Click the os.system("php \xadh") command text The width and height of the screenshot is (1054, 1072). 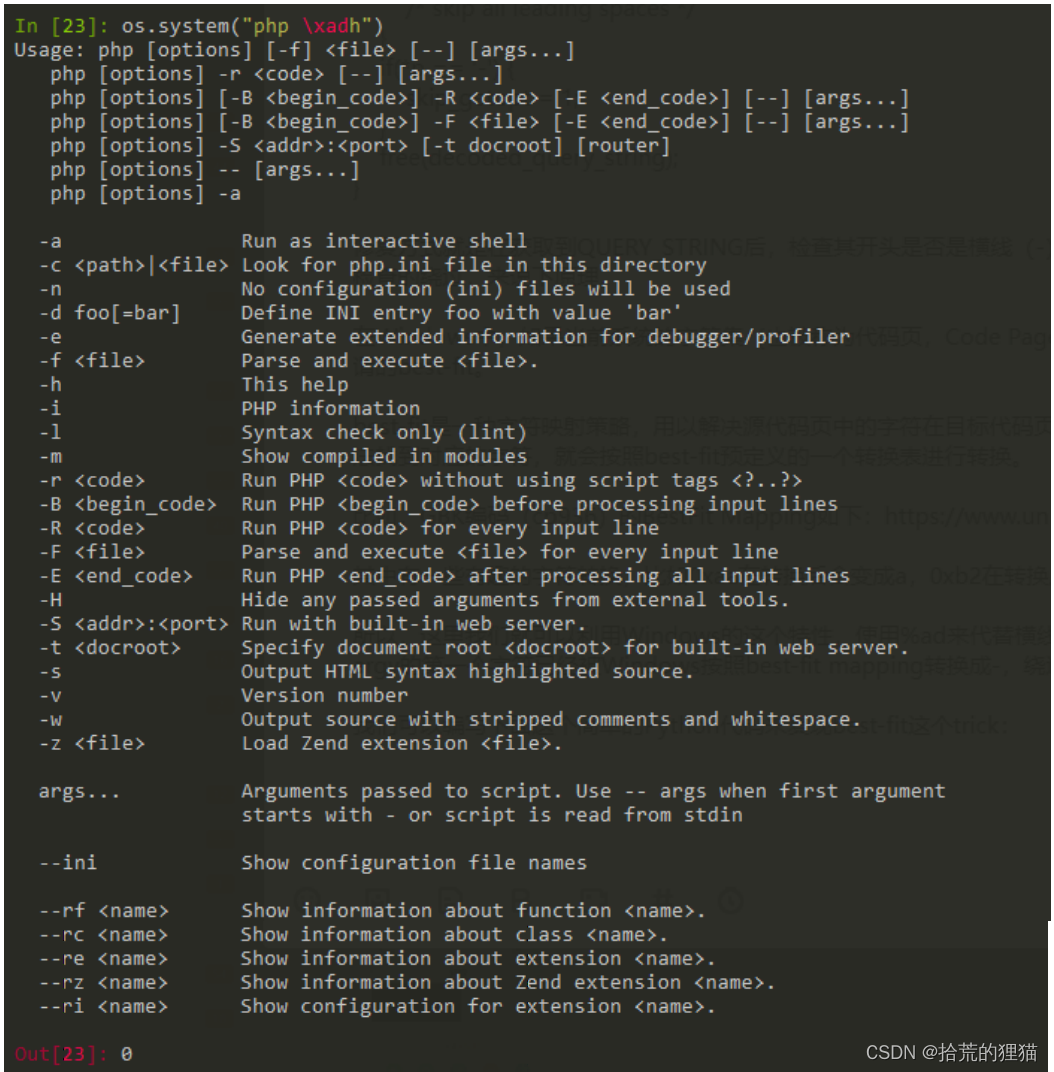(x=252, y=26)
